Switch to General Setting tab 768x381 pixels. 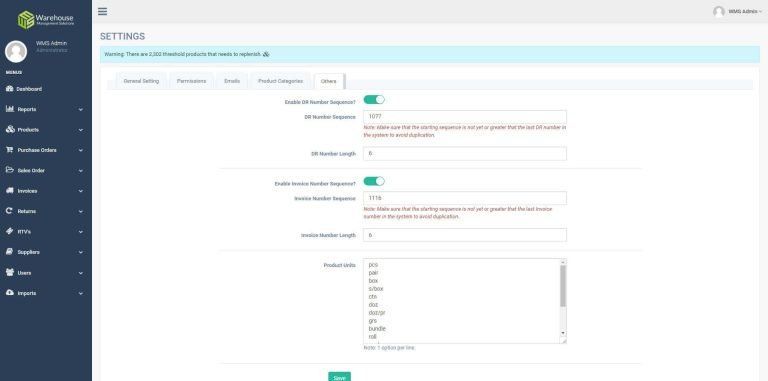[141, 81]
